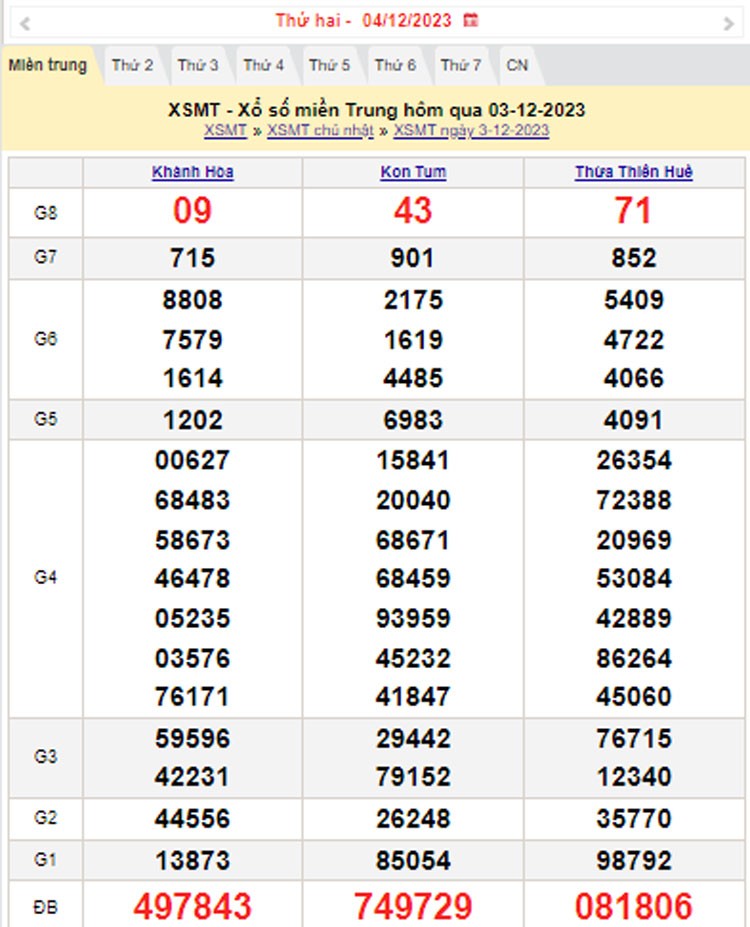Click the previous day left arrow
The height and width of the screenshot is (927, 750).
coord(24,22)
